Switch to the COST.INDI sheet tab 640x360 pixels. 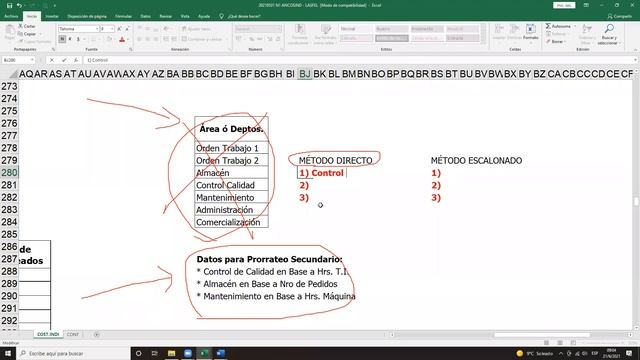tap(48, 334)
